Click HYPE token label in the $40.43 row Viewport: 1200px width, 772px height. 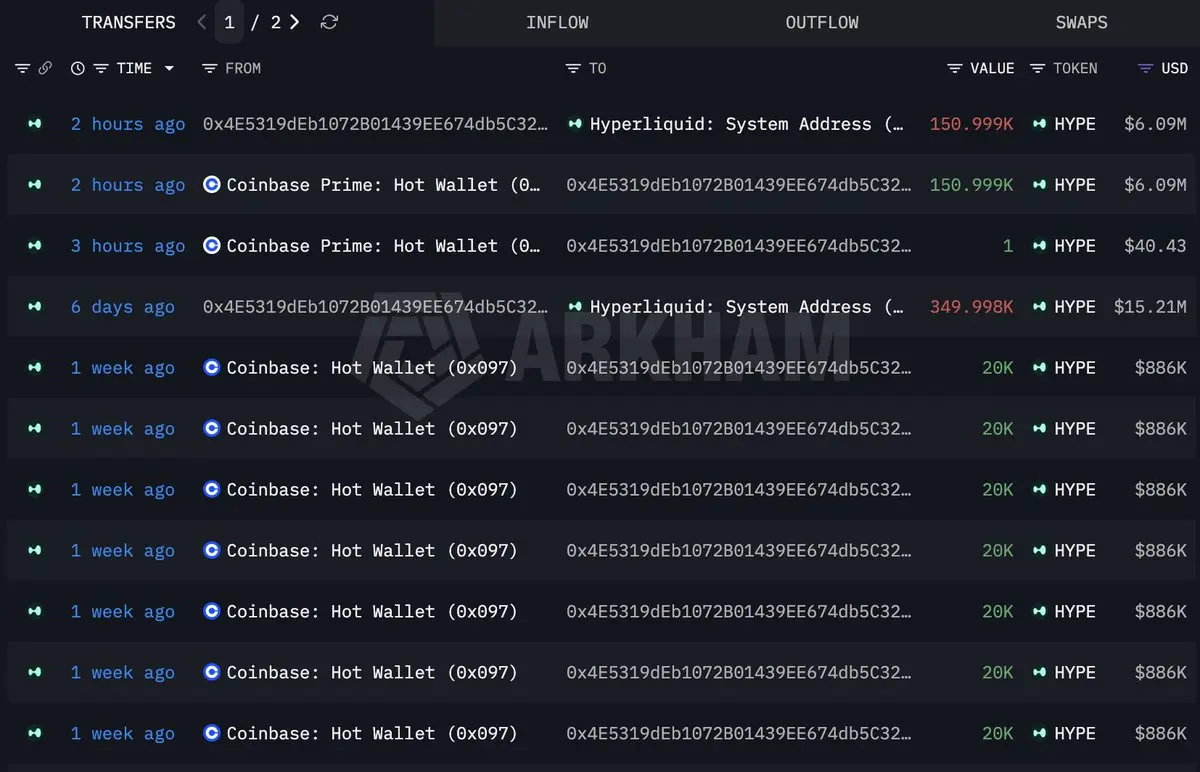tap(1075, 246)
